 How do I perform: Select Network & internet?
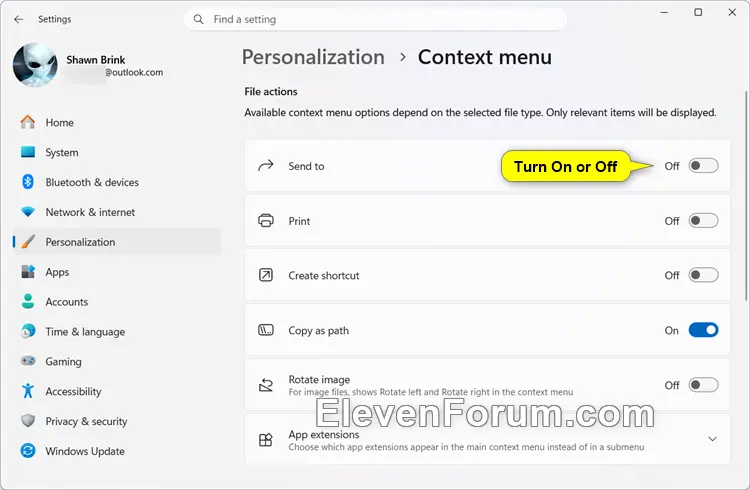(x=117, y=212)
